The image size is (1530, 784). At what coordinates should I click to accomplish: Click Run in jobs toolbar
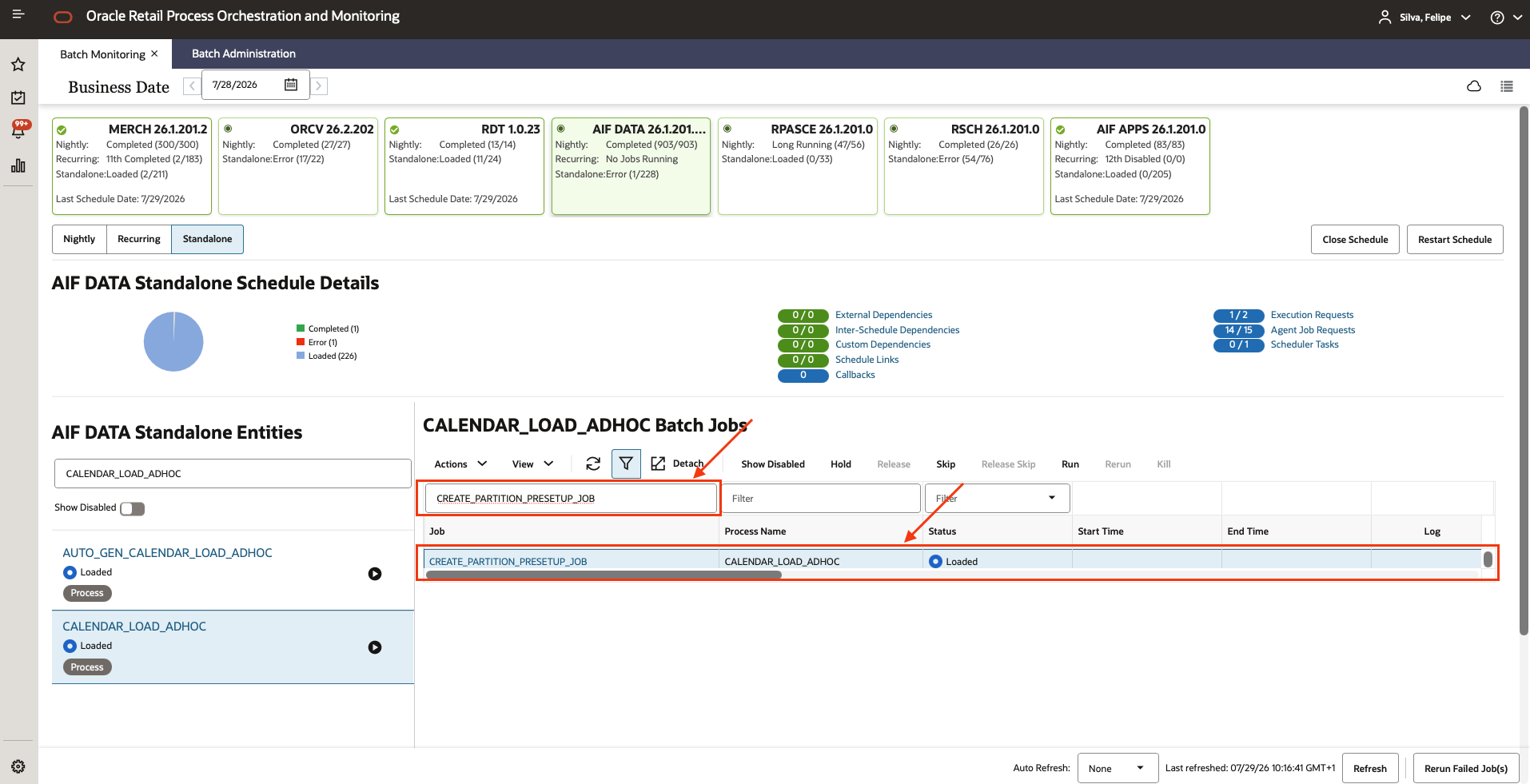1070,464
